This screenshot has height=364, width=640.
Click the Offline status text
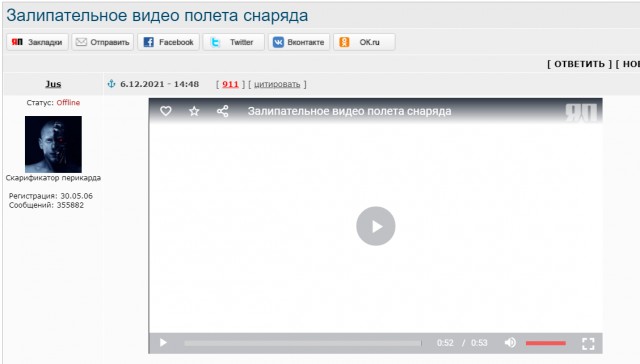[x=68, y=102]
